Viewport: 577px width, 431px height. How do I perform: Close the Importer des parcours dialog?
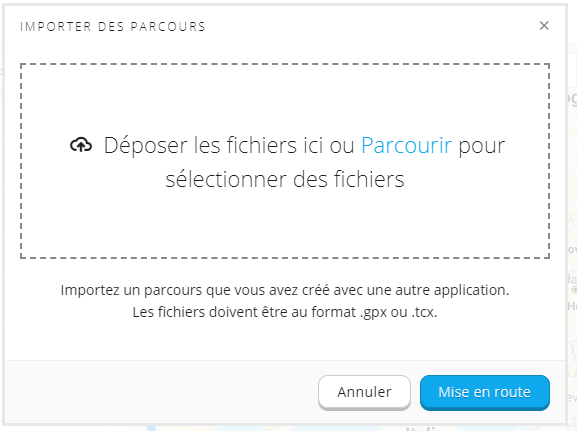[544, 26]
